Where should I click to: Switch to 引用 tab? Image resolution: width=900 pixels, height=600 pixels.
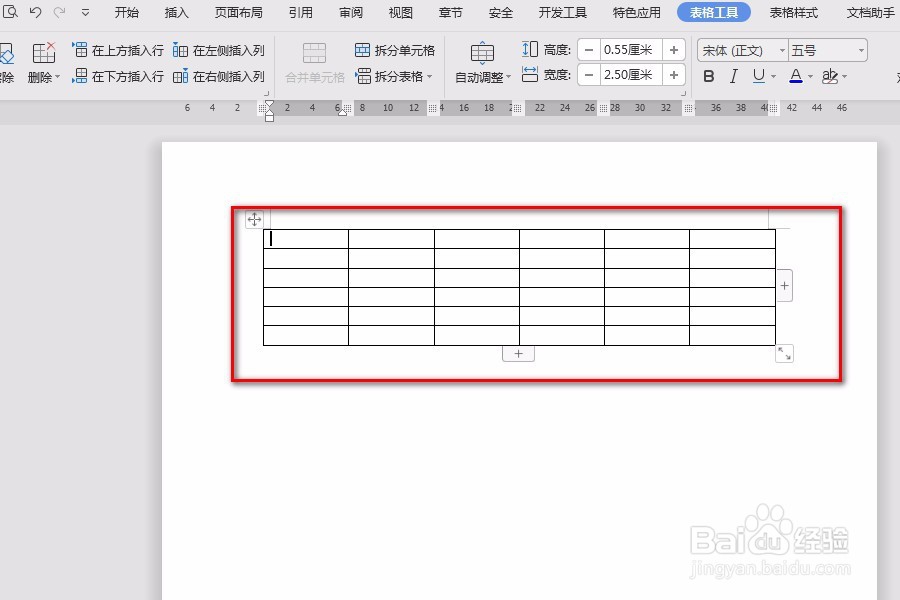(x=301, y=13)
